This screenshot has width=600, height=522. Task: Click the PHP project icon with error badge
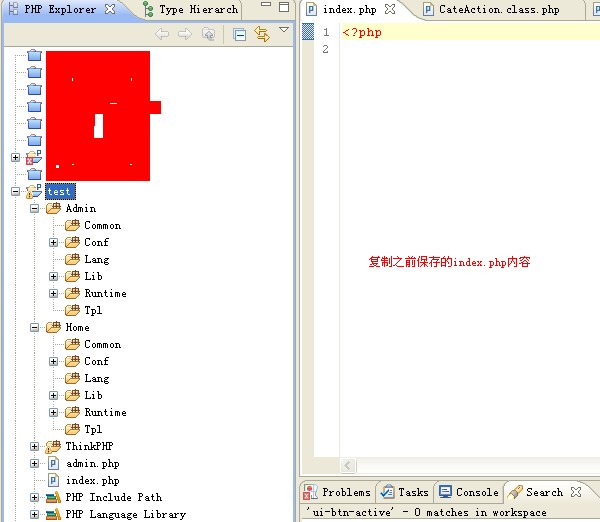click(x=34, y=157)
